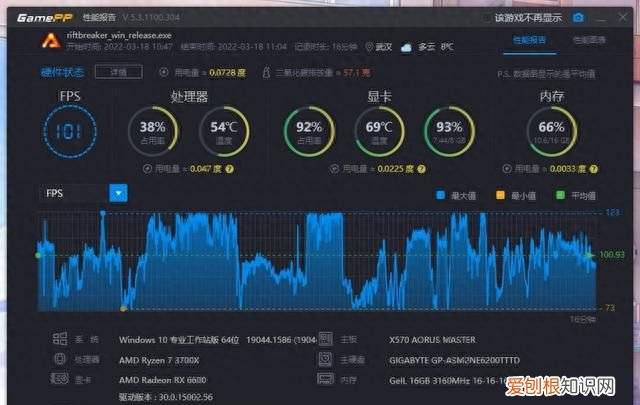Click the green 平均值 legend swatch
Viewport: 640px width, 405px height.
pyautogui.click(x=560, y=195)
